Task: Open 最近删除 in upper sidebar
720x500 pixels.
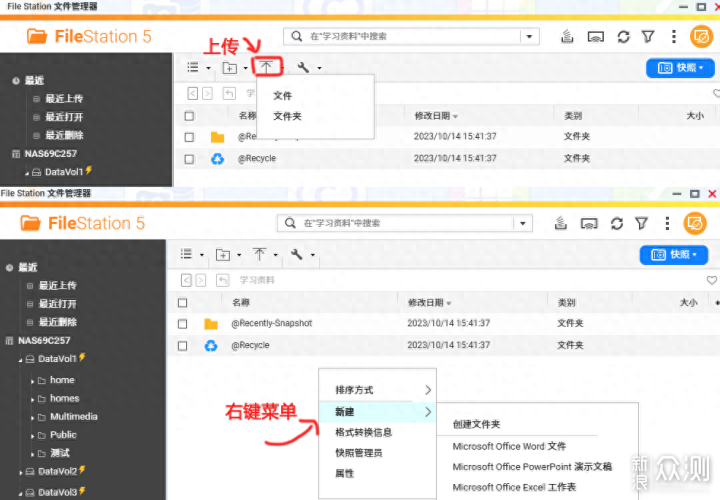Action: click(64, 135)
